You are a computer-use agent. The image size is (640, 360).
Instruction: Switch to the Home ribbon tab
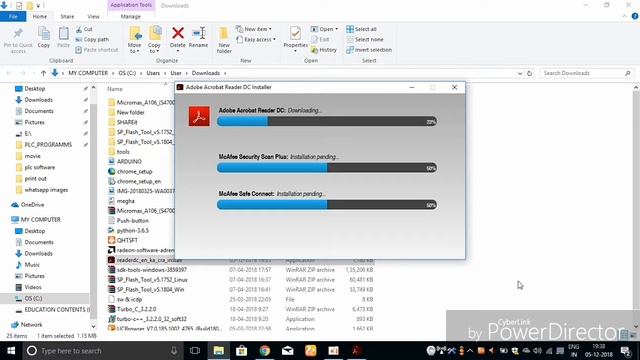pyautogui.click(x=40, y=16)
